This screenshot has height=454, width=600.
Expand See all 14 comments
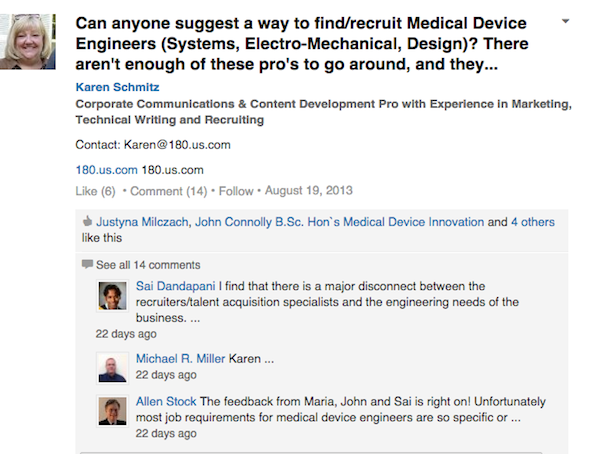pyautogui.click(x=148, y=265)
